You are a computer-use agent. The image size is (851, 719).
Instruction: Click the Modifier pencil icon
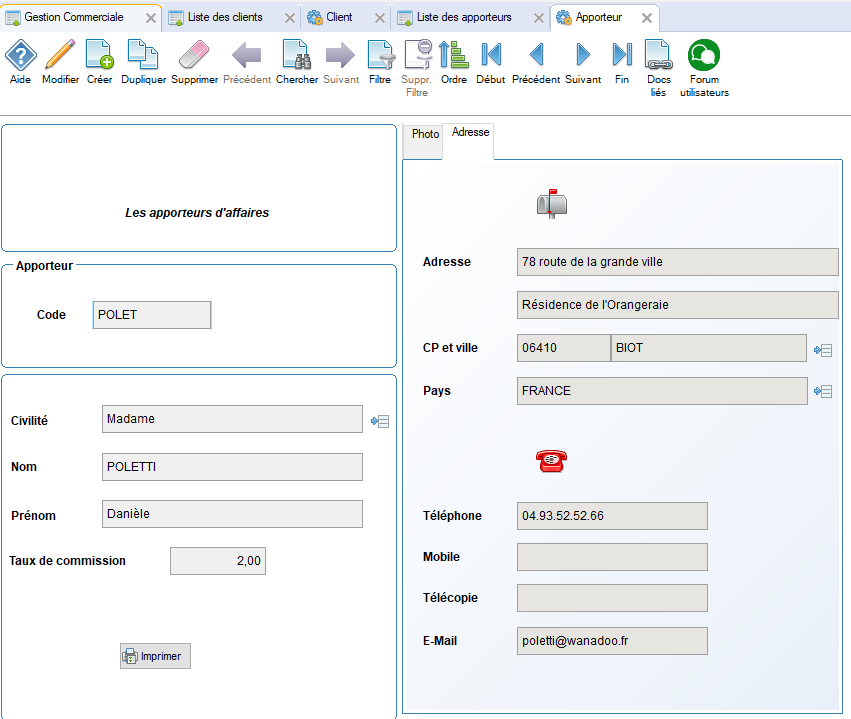pyautogui.click(x=60, y=55)
